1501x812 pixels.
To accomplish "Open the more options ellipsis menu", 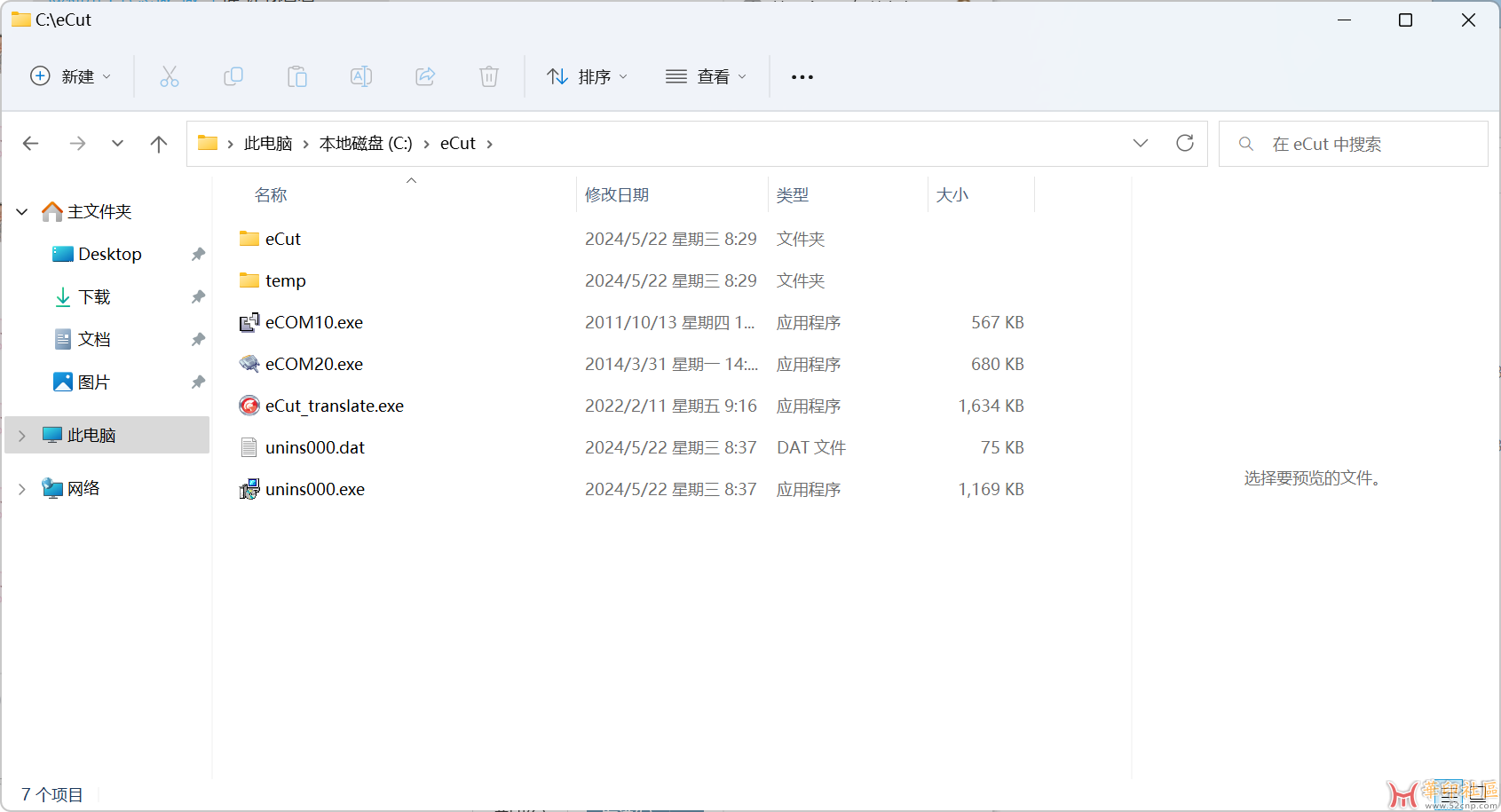I will [x=802, y=77].
